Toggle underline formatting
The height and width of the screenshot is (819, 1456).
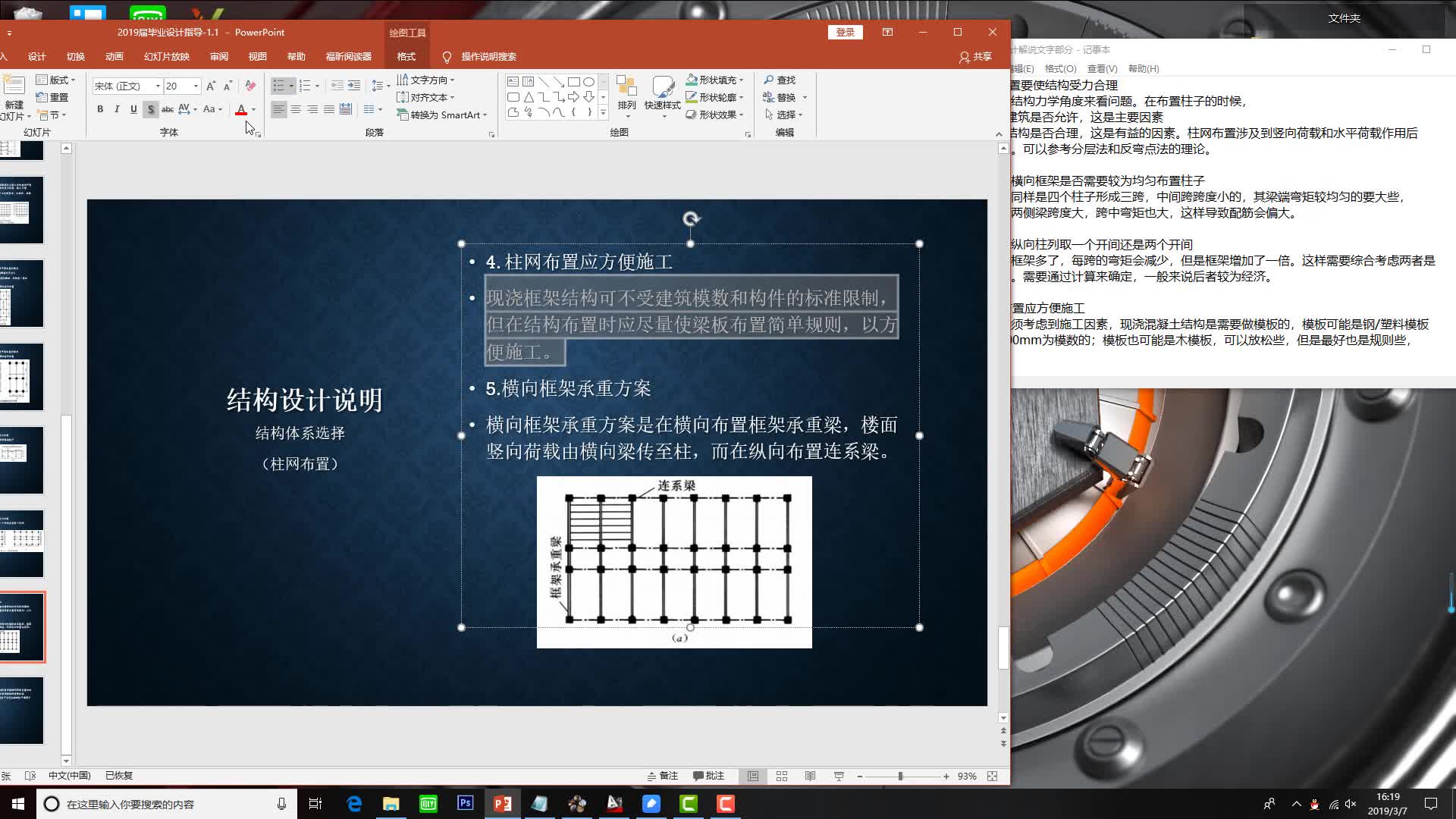click(133, 109)
